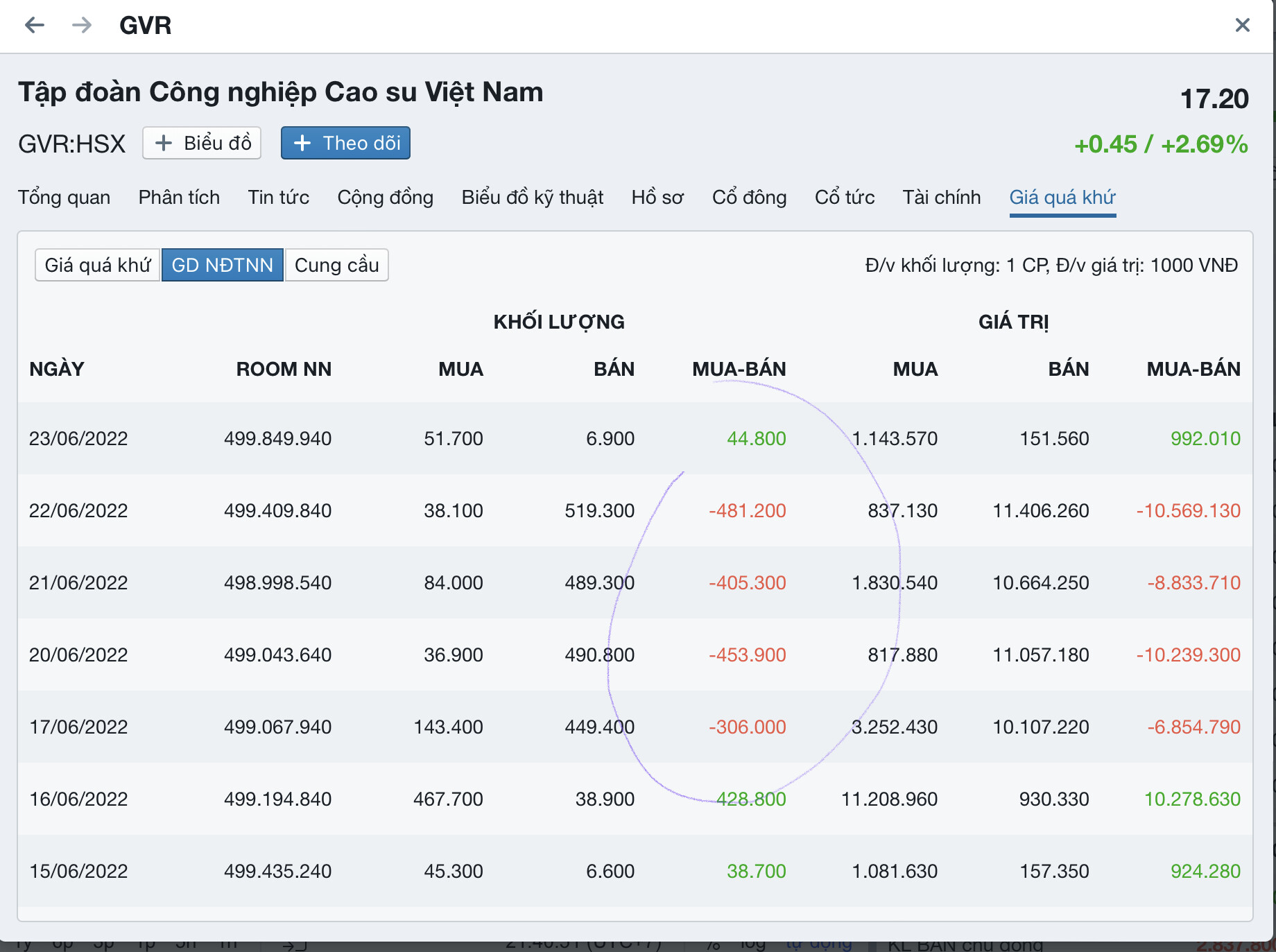Click buy volume 467.700
Viewport: 1276px width, 952px height.
pyautogui.click(x=448, y=799)
